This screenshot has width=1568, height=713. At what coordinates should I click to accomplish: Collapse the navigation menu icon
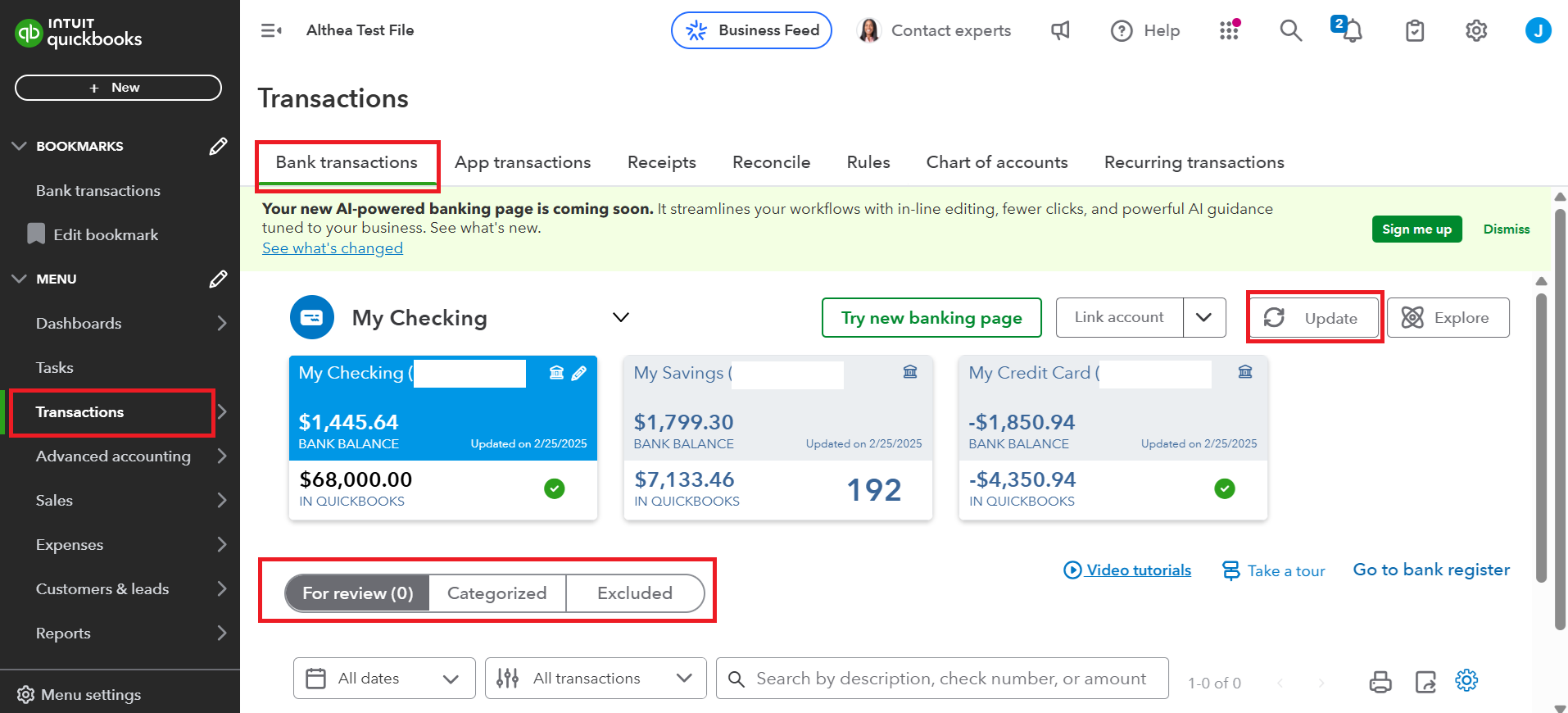pos(271,30)
